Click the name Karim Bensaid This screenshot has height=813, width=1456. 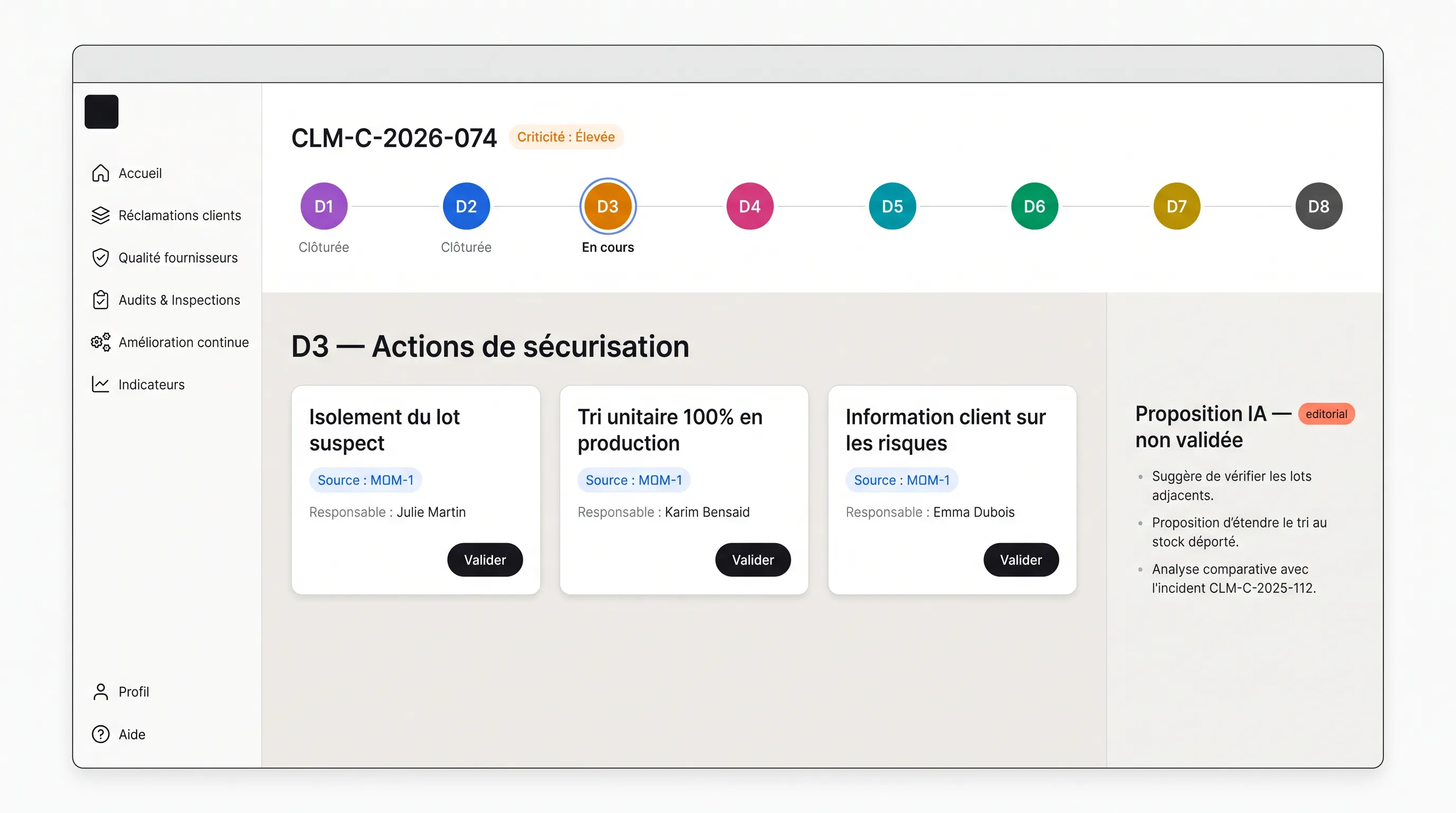707,512
